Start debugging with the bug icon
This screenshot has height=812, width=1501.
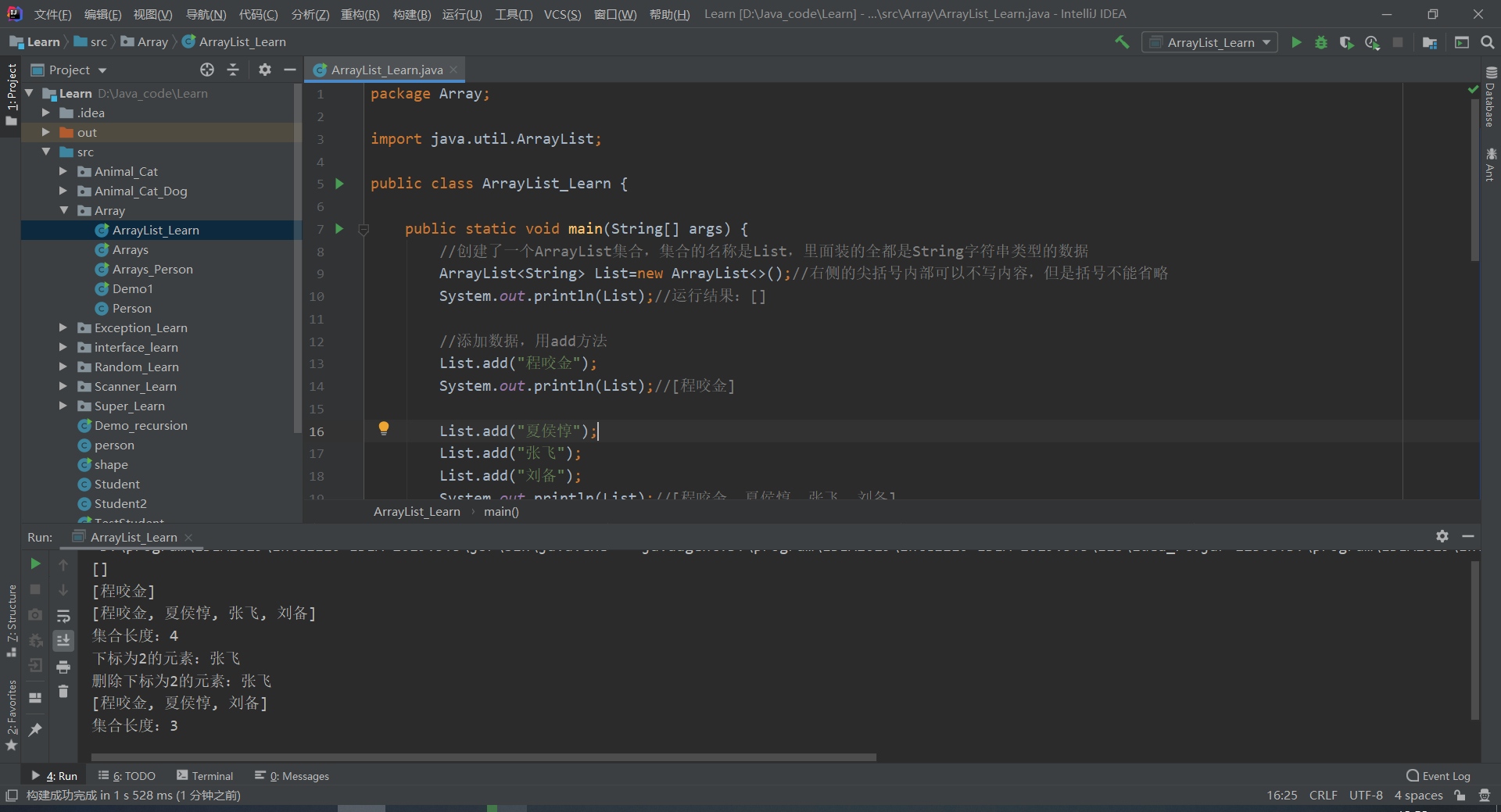point(1321,42)
